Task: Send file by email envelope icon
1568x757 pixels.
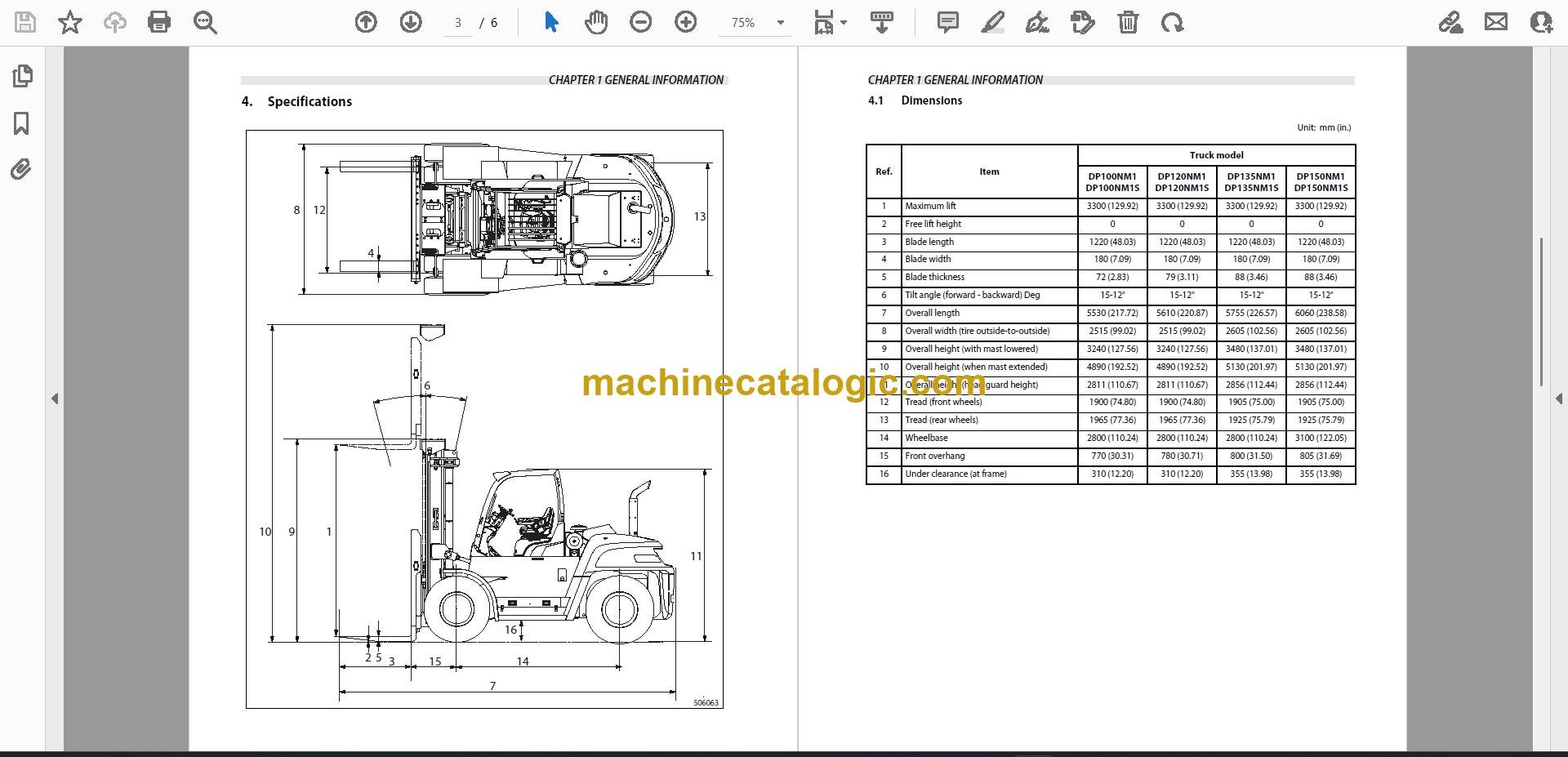Action: (1496, 23)
